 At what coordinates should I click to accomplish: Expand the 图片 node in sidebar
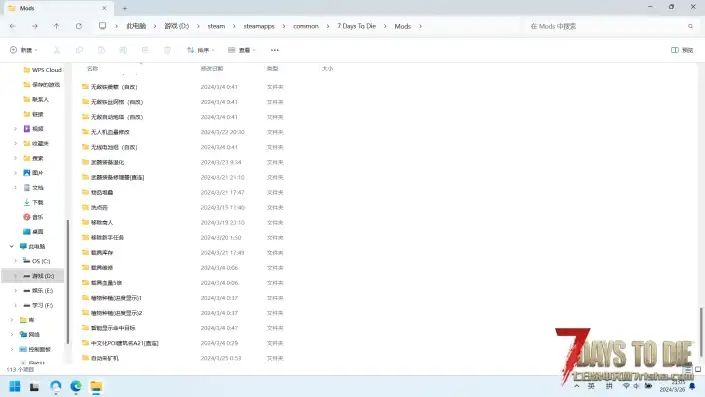[15, 173]
